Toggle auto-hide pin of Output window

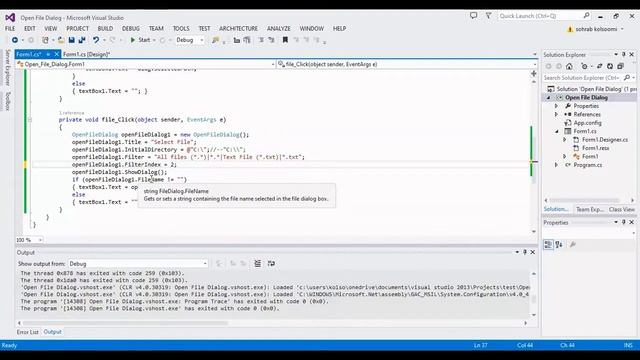pos(525,252)
